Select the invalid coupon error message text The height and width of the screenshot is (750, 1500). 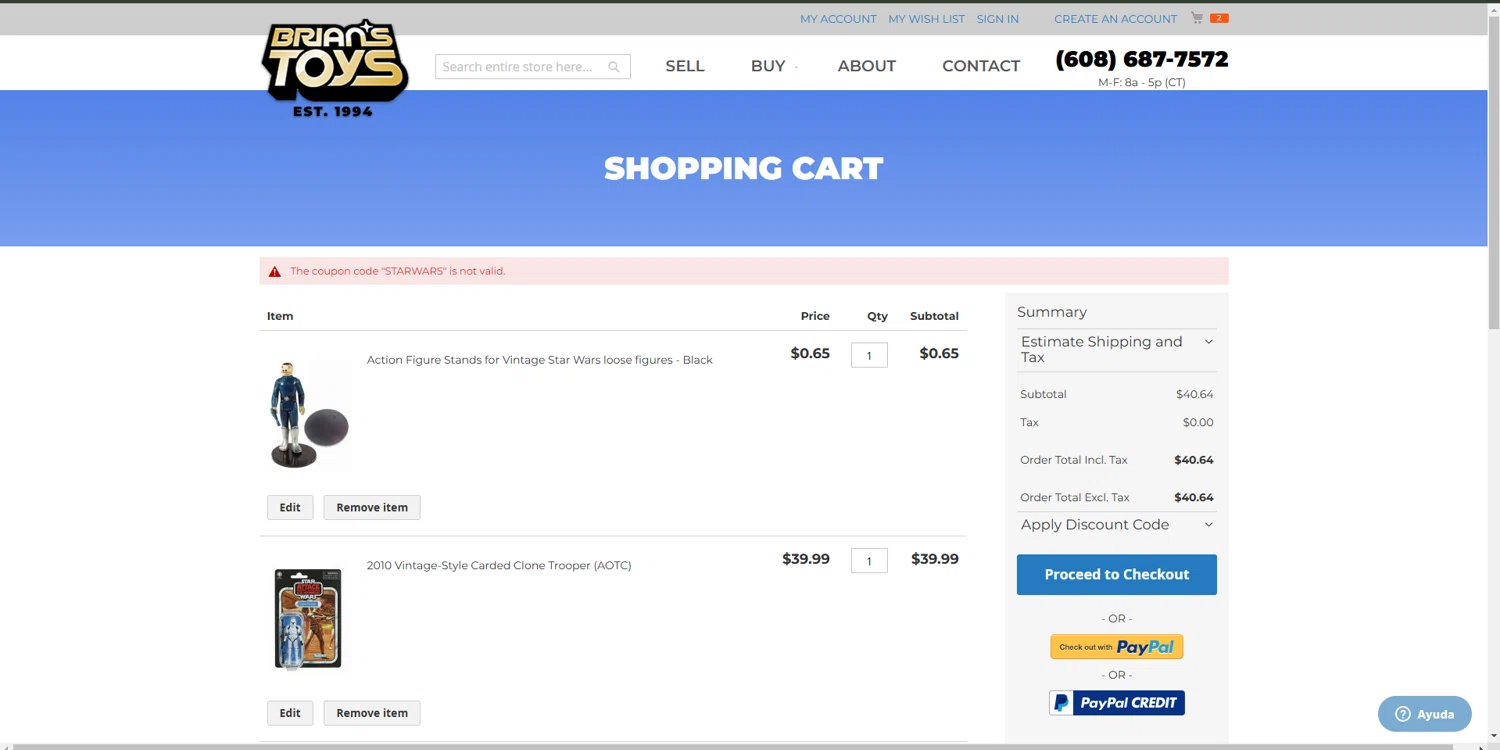click(x=398, y=271)
